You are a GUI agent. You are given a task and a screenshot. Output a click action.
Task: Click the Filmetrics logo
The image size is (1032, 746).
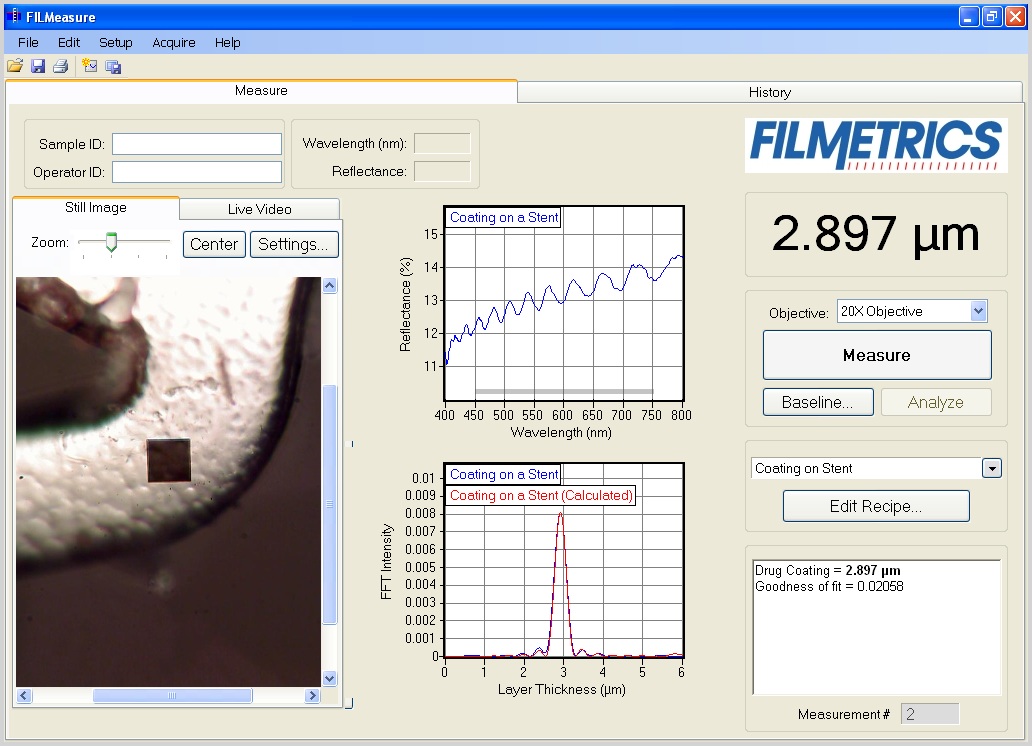pyautogui.click(x=876, y=146)
